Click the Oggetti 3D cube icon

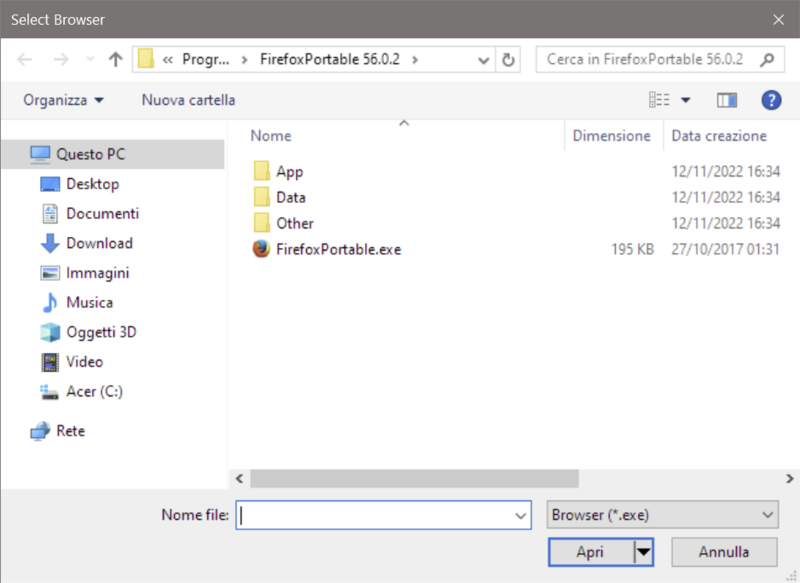(50, 332)
